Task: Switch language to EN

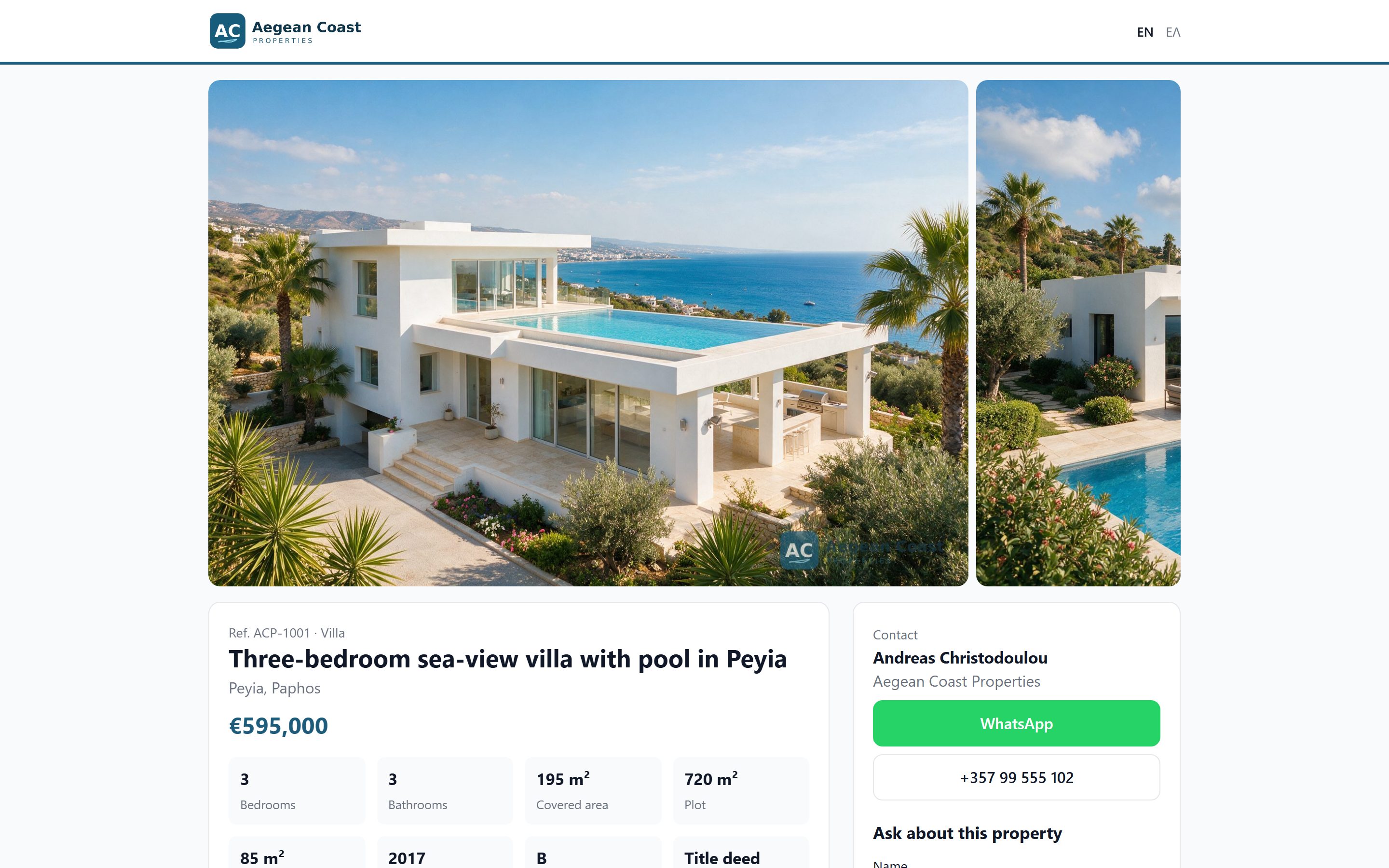Action: 1144,32
